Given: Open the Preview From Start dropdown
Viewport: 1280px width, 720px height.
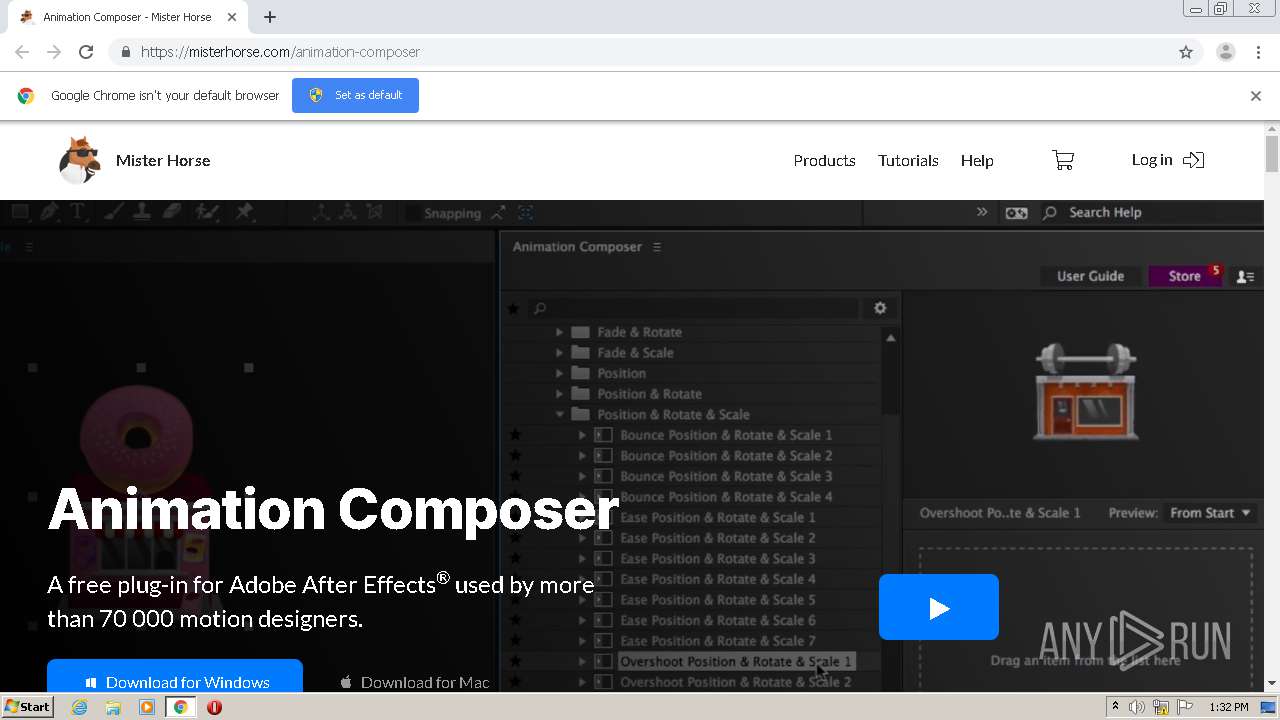Looking at the screenshot, I should tap(1210, 513).
